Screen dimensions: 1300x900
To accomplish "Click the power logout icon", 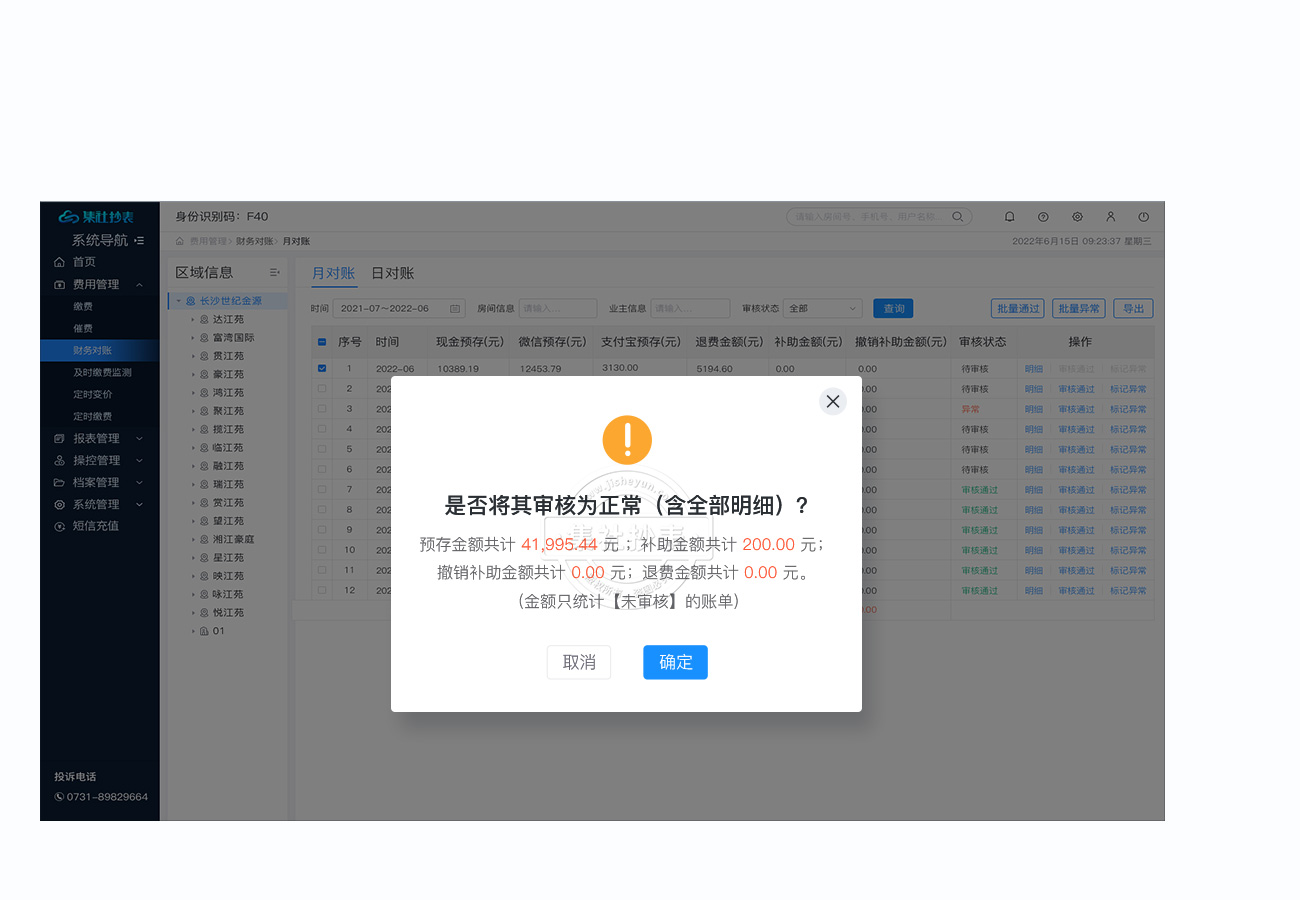I will tap(1144, 216).
